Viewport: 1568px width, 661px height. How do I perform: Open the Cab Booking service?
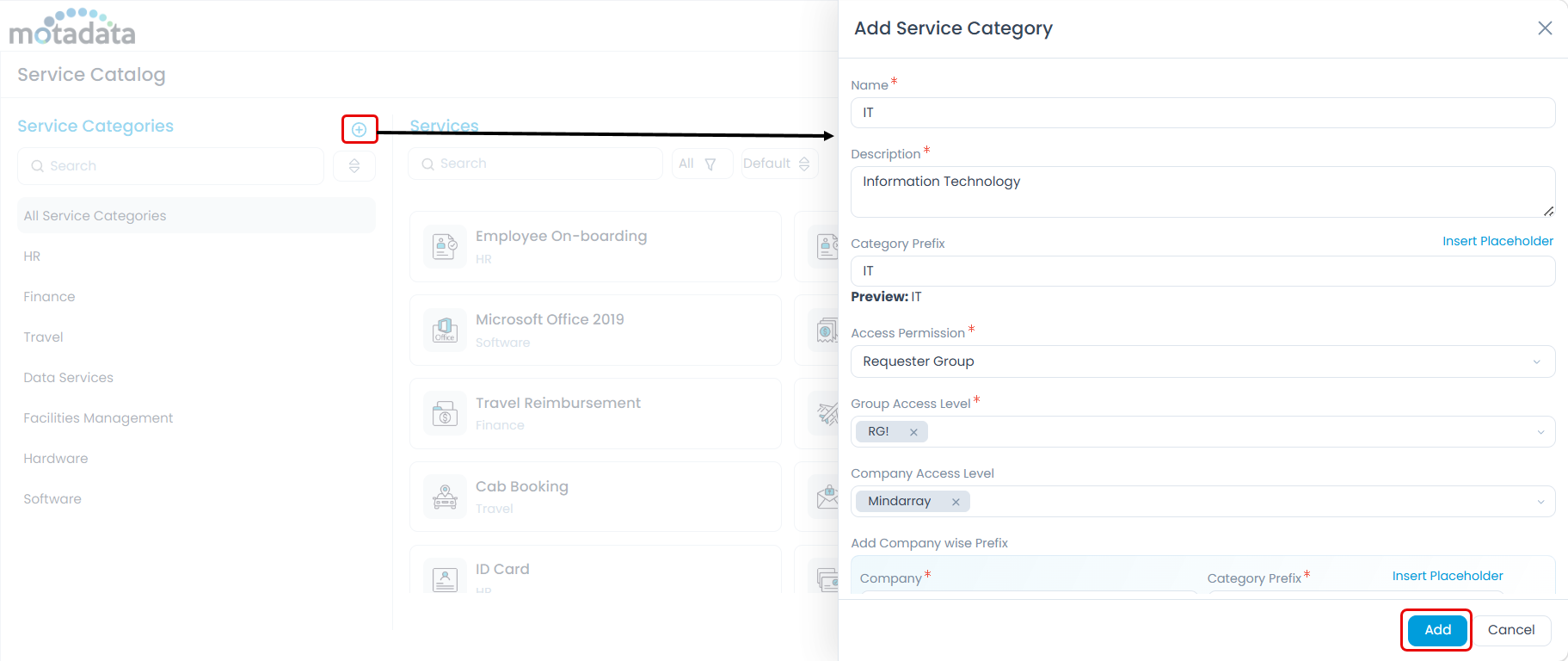pos(595,497)
